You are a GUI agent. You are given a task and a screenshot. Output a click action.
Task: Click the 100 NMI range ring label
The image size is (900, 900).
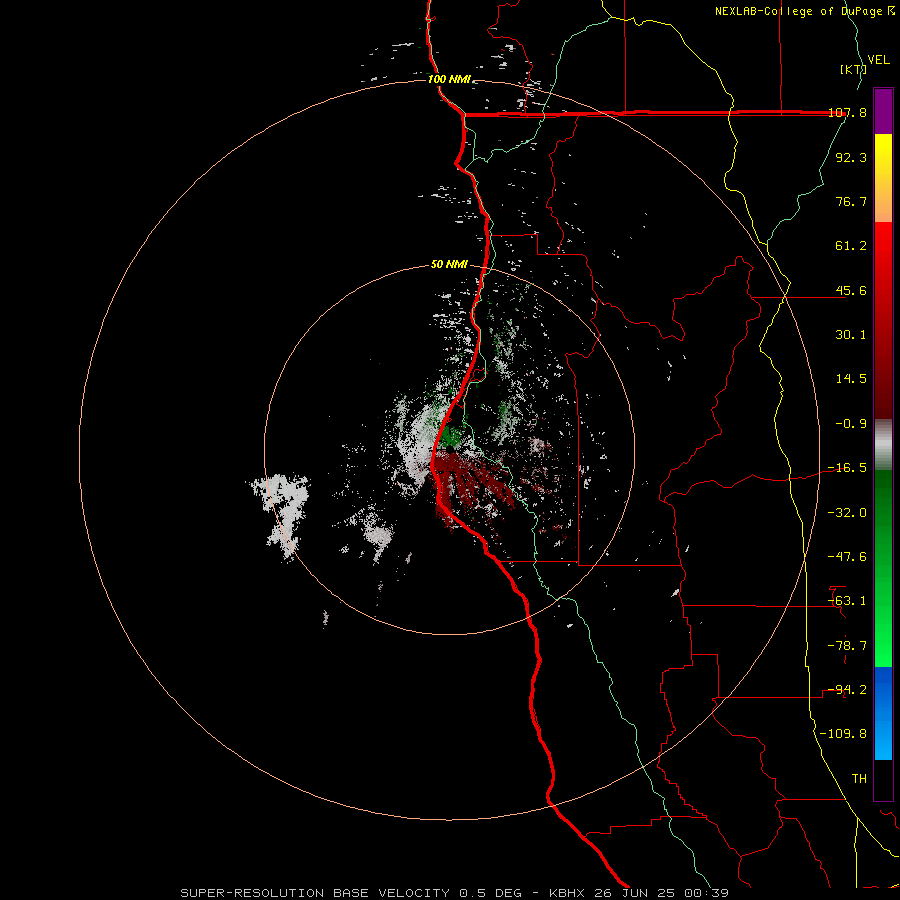coord(449,79)
